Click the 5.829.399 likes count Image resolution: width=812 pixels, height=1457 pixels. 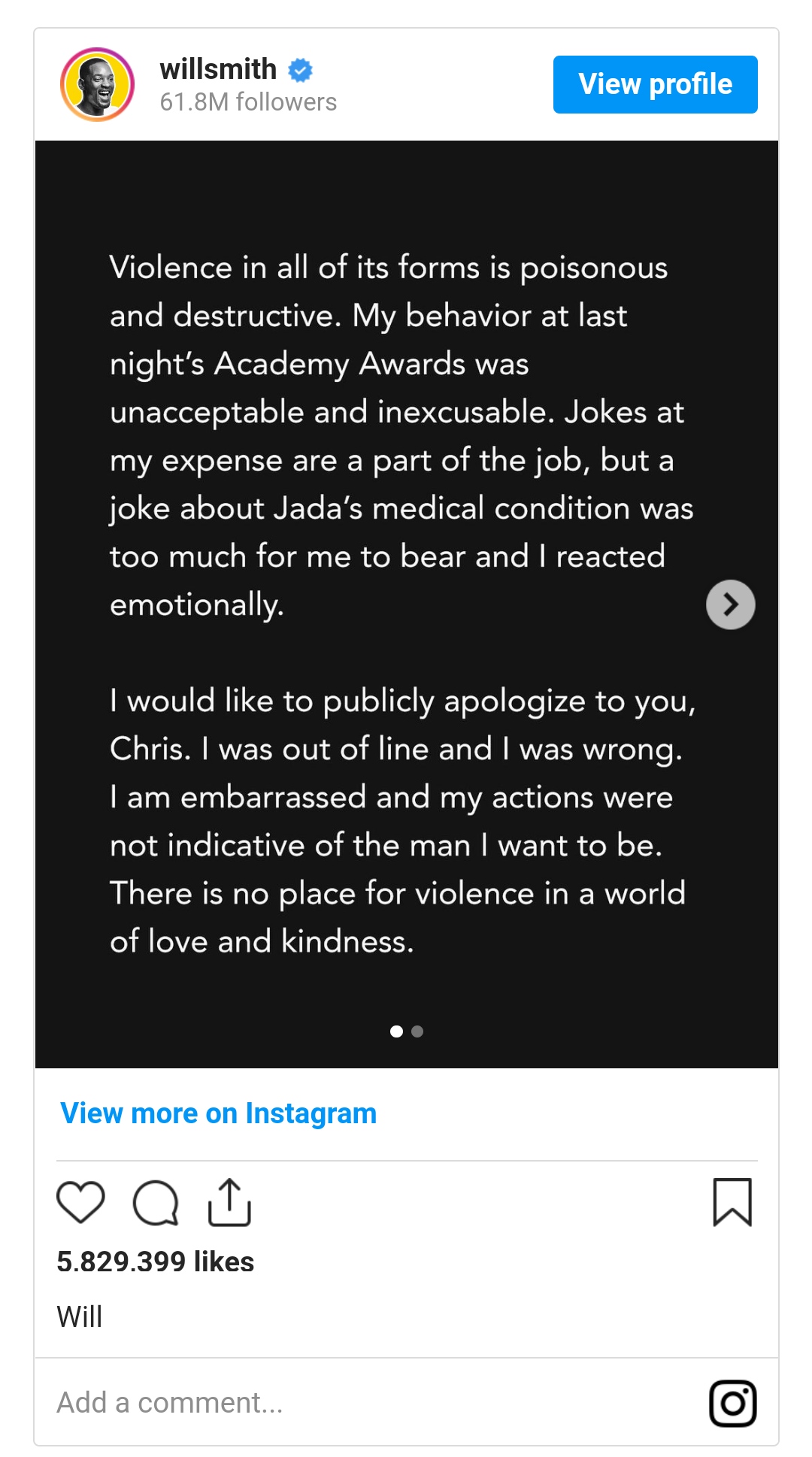point(156,1262)
